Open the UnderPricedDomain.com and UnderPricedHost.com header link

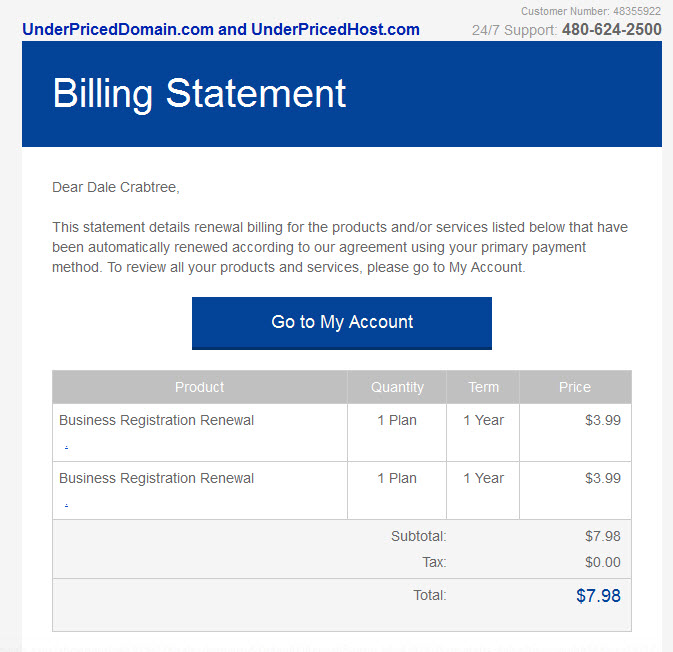click(221, 29)
